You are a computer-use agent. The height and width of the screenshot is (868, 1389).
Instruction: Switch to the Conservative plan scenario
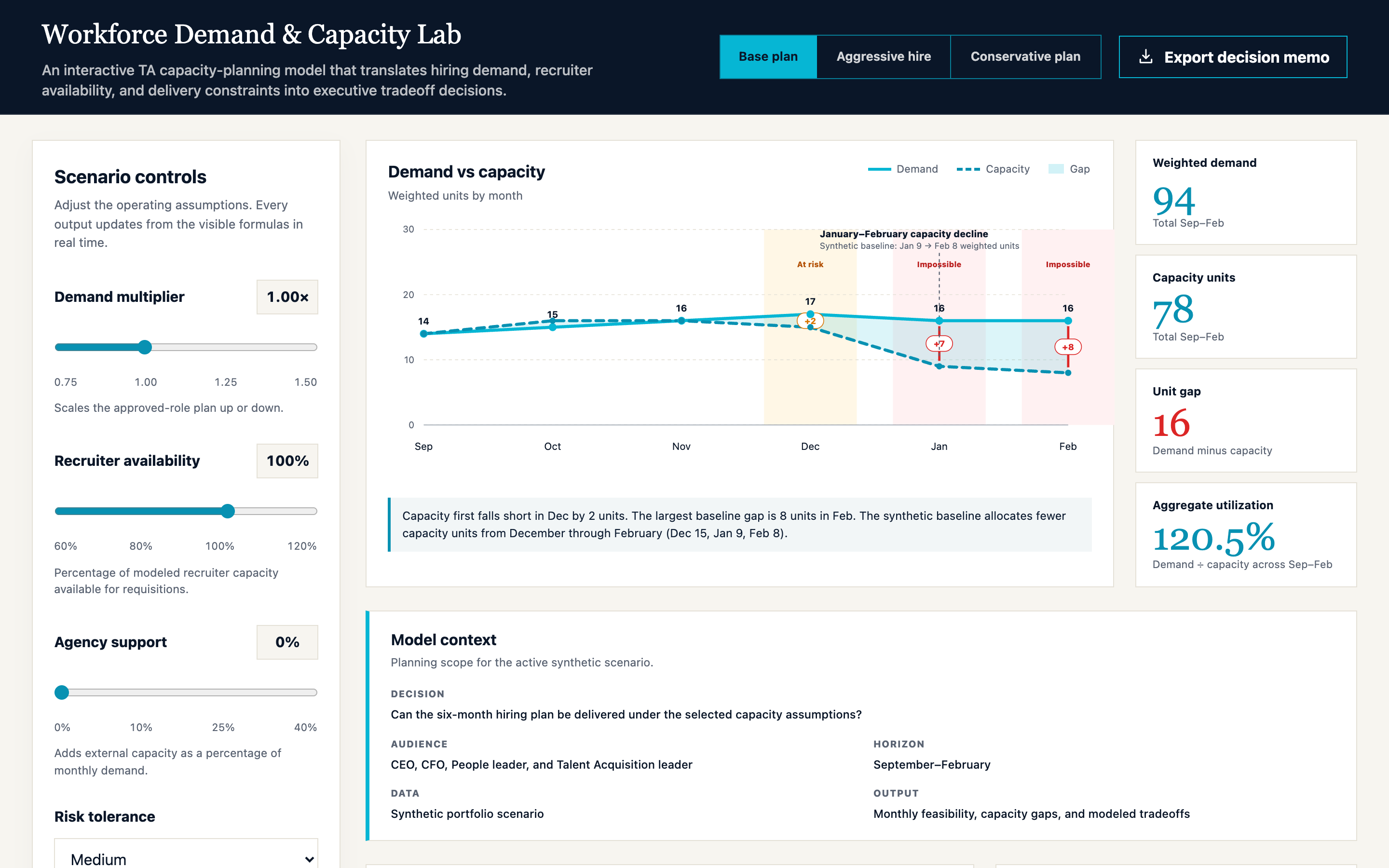(x=1025, y=56)
